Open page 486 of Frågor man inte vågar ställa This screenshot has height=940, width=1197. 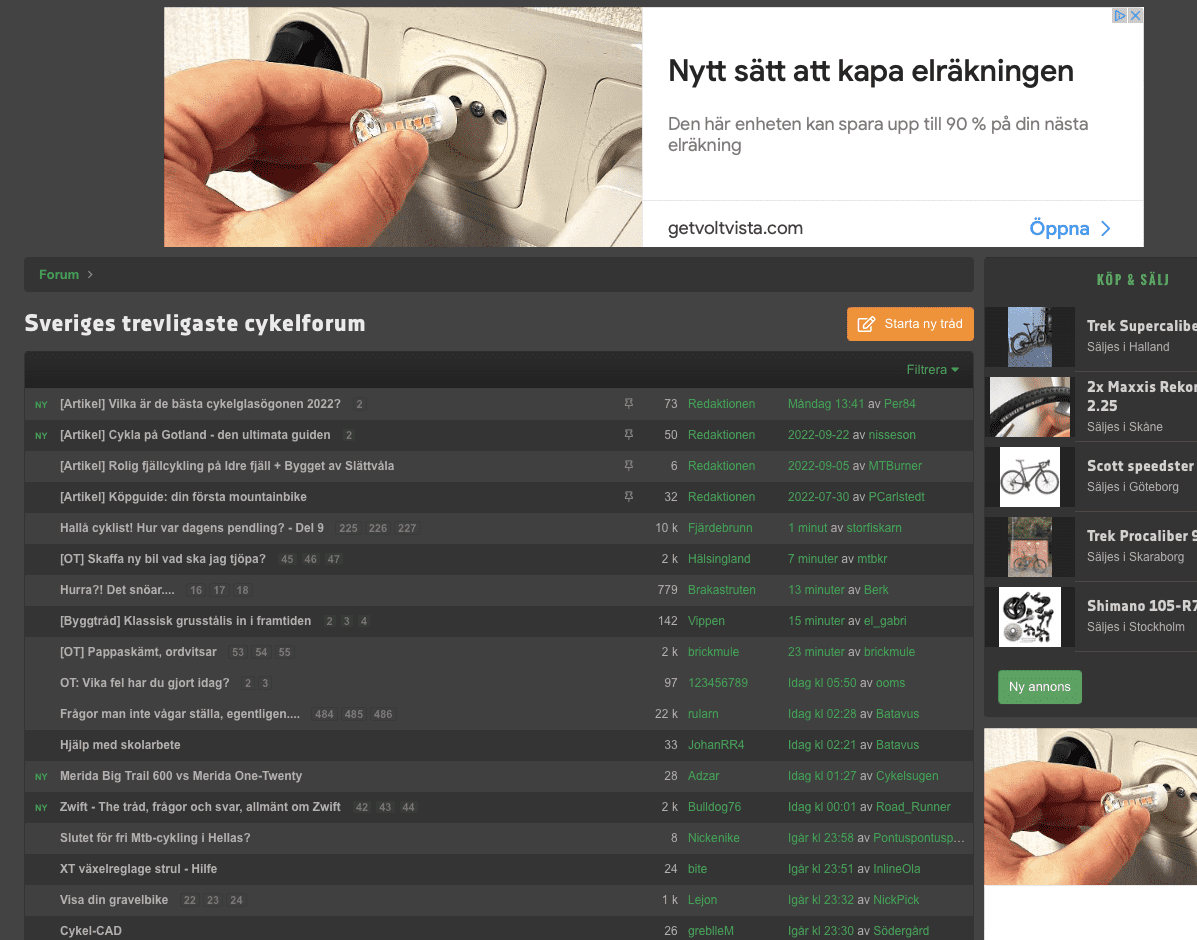click(x=383, y=714)
